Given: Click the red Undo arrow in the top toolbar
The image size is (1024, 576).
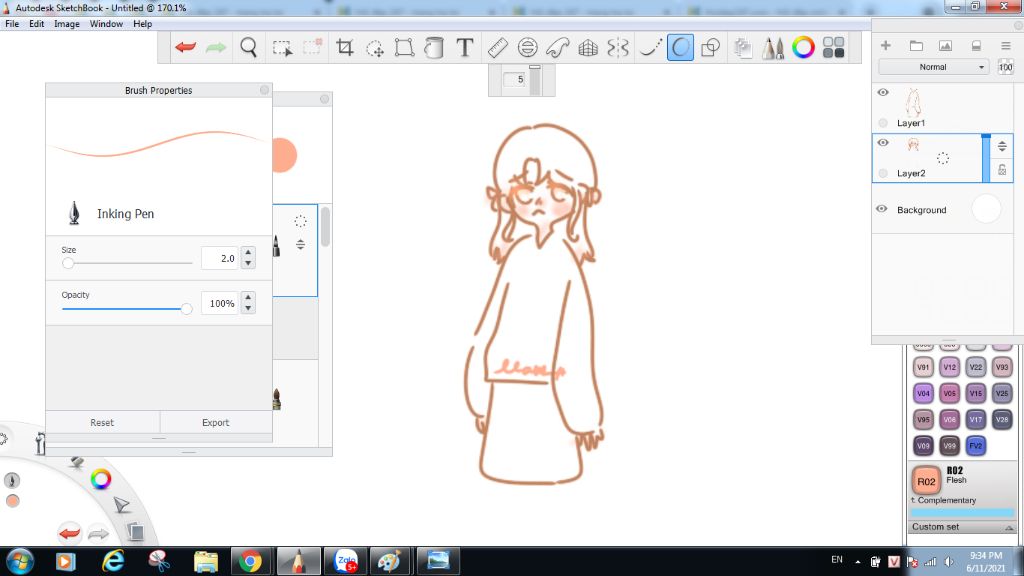Looking at the screenshot, I should 185,47.
